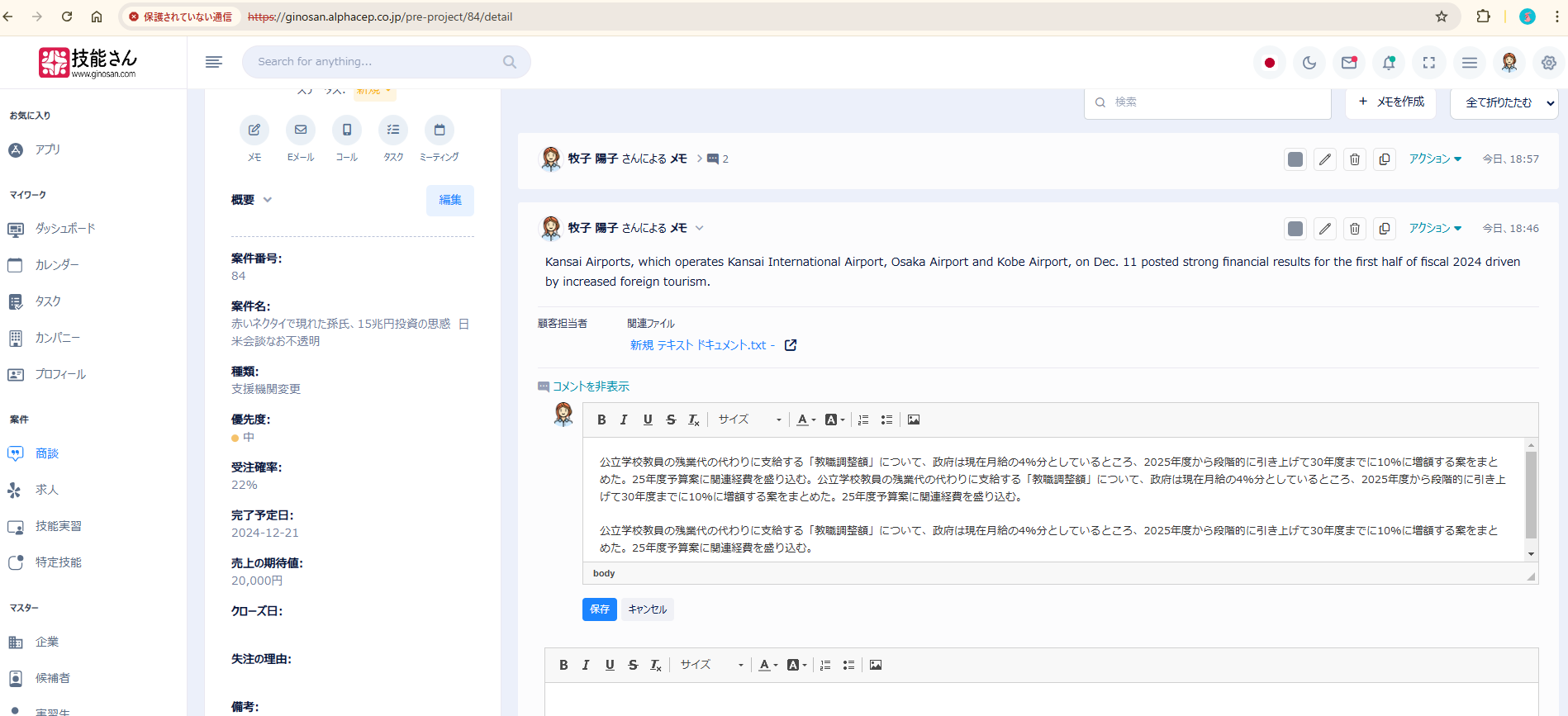Click the Search for anything field
1568x716 pixels.
(376, 62)
